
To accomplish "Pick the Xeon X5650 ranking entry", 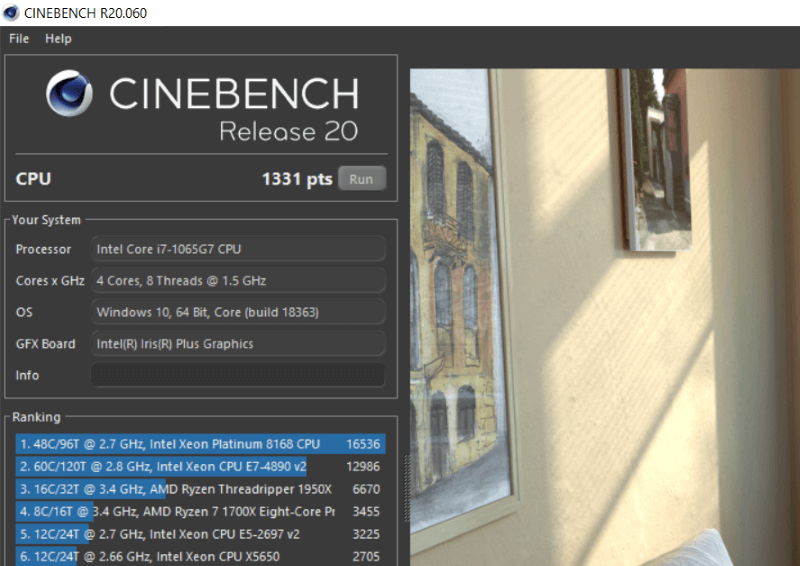I will tap(200, 556).
